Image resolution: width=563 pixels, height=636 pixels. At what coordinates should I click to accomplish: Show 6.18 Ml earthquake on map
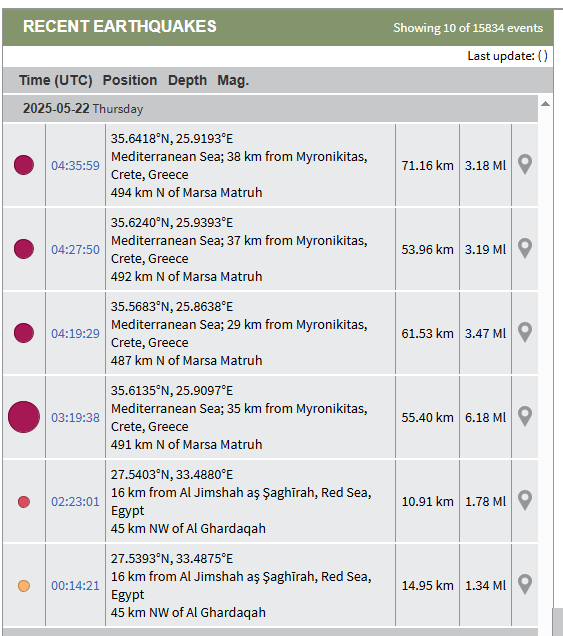[x=525, y=417]
